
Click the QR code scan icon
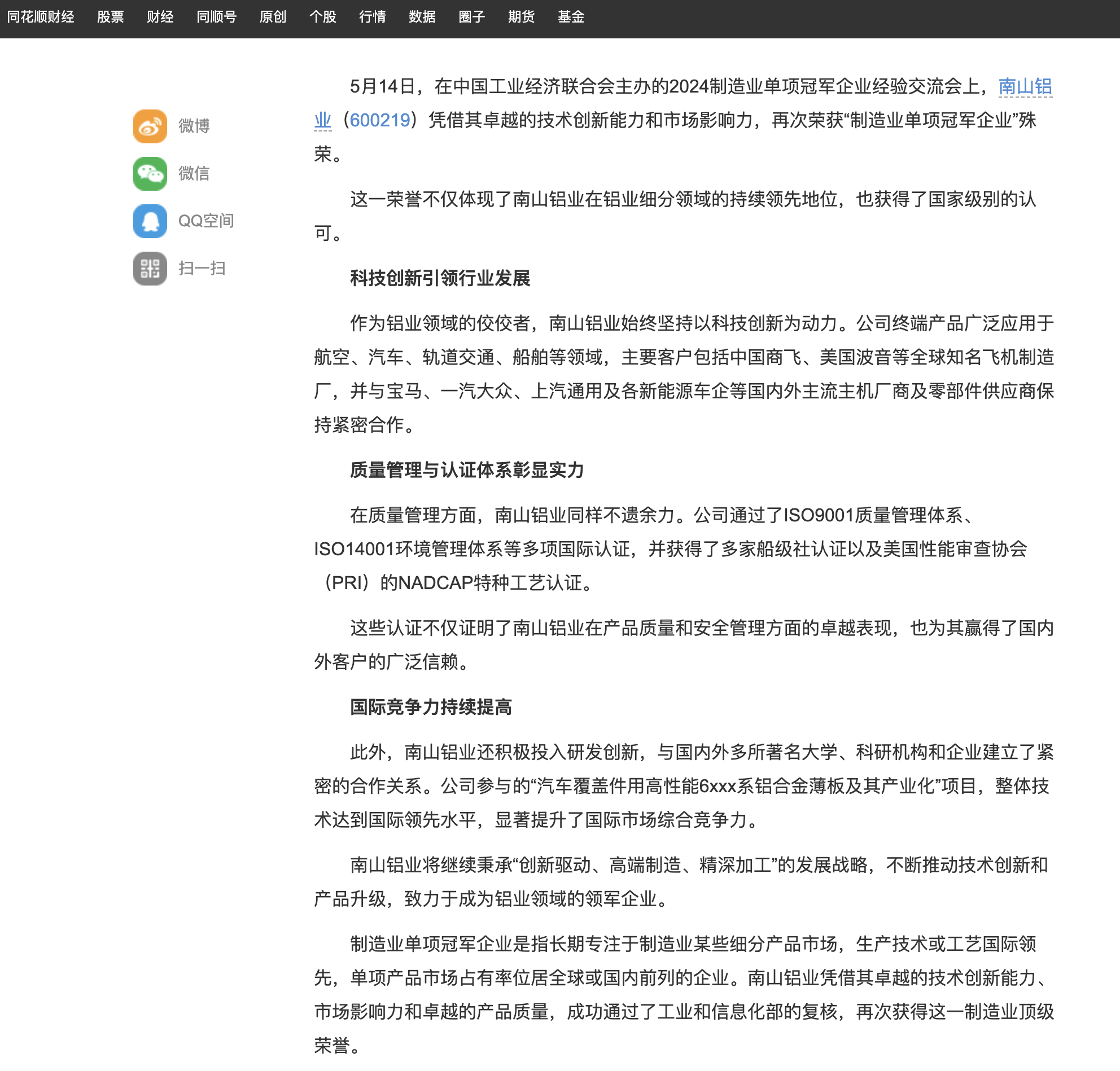(x=150, y=269)
